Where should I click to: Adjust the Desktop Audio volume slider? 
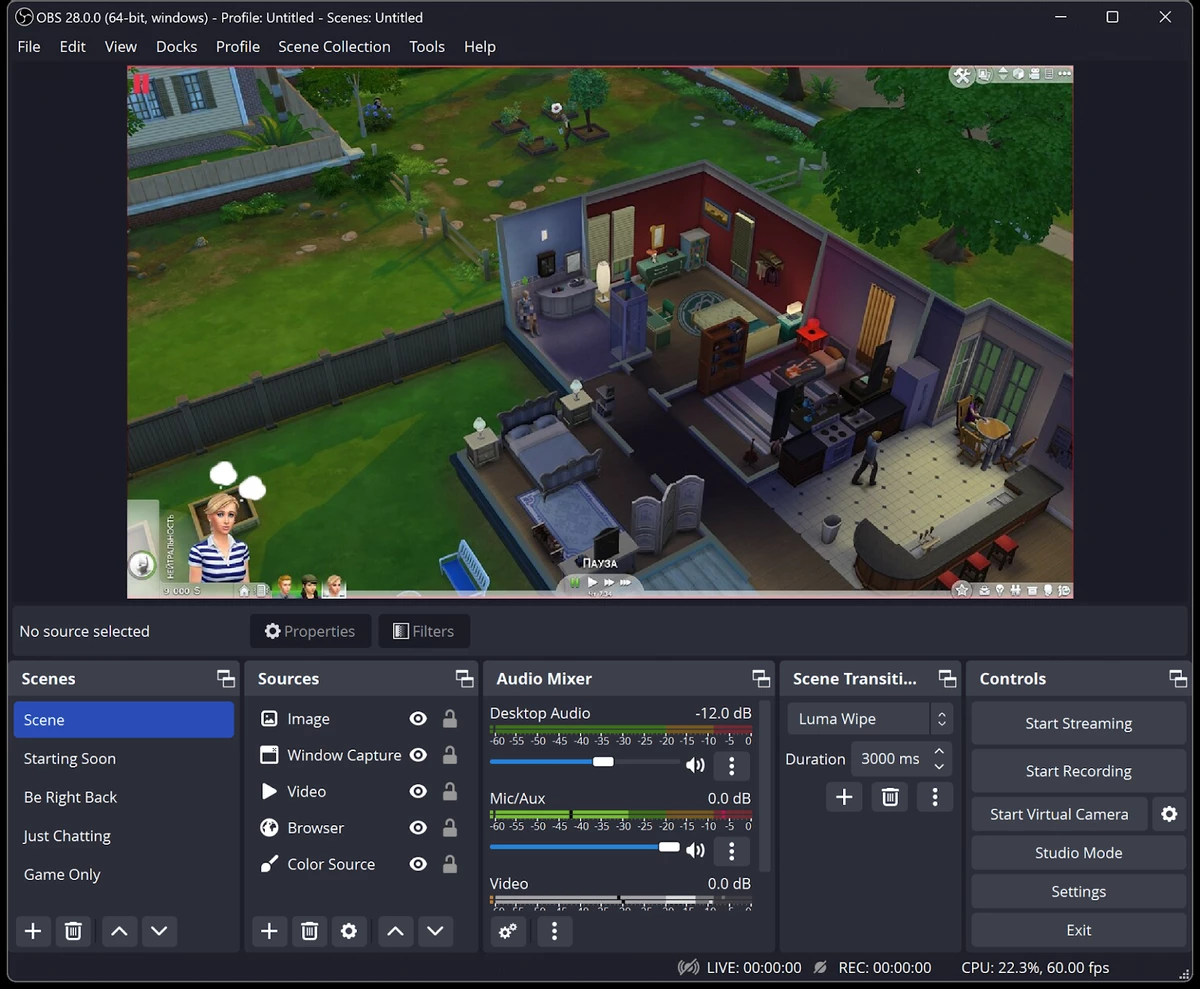click(603, 762)
